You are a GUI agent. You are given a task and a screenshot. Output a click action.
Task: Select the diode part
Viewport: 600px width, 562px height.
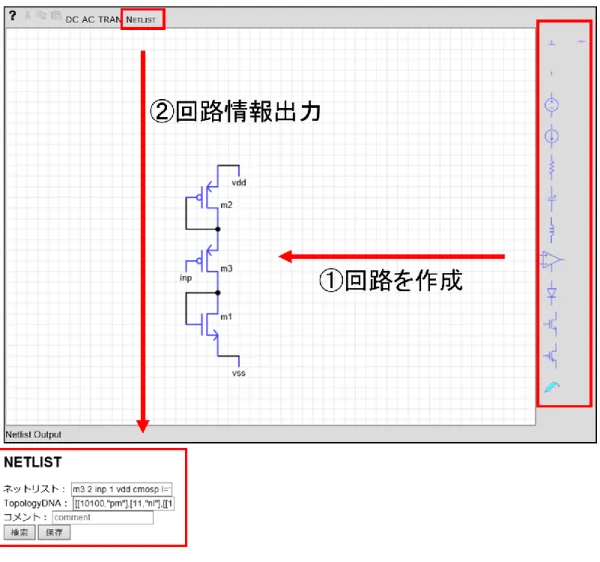click(551, 293)
